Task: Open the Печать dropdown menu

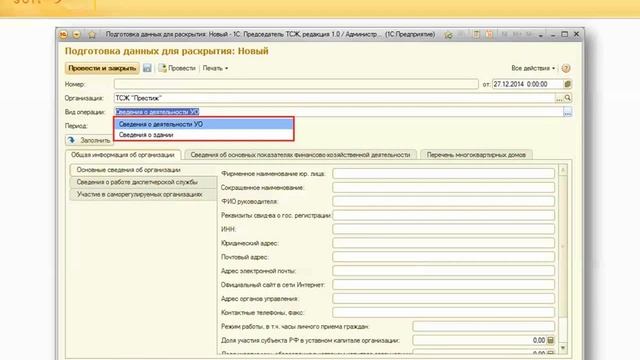Action: [215, 68]
